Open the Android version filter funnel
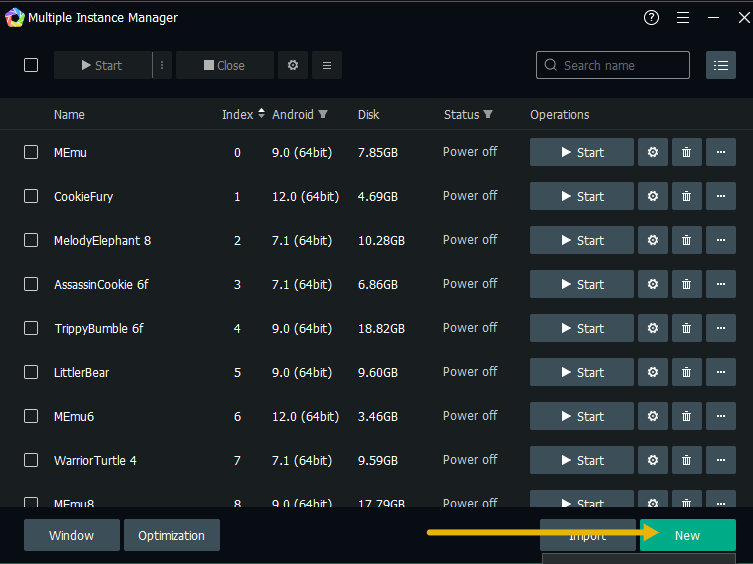The width and height of the screenshot is (753, 564). tap(323, 114)
